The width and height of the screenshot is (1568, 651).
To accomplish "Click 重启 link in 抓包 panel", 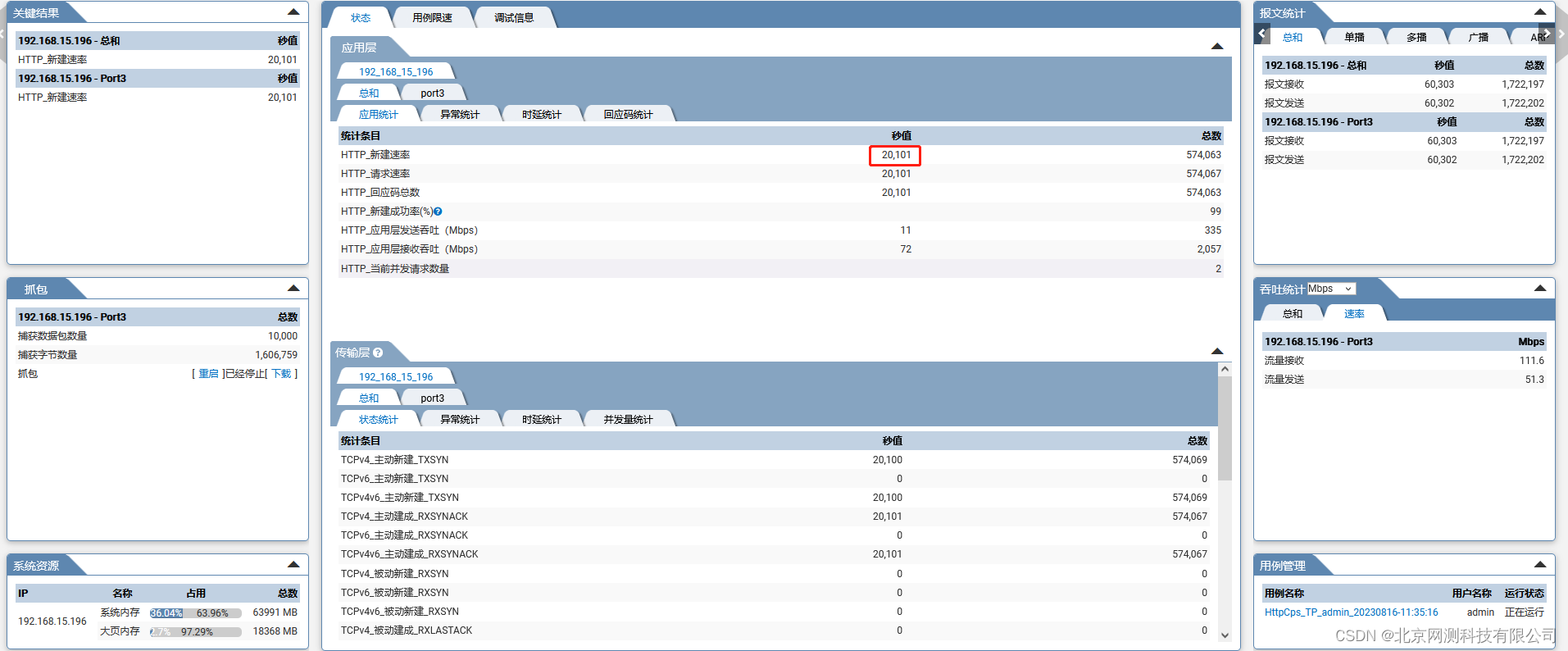I will 208,374.
